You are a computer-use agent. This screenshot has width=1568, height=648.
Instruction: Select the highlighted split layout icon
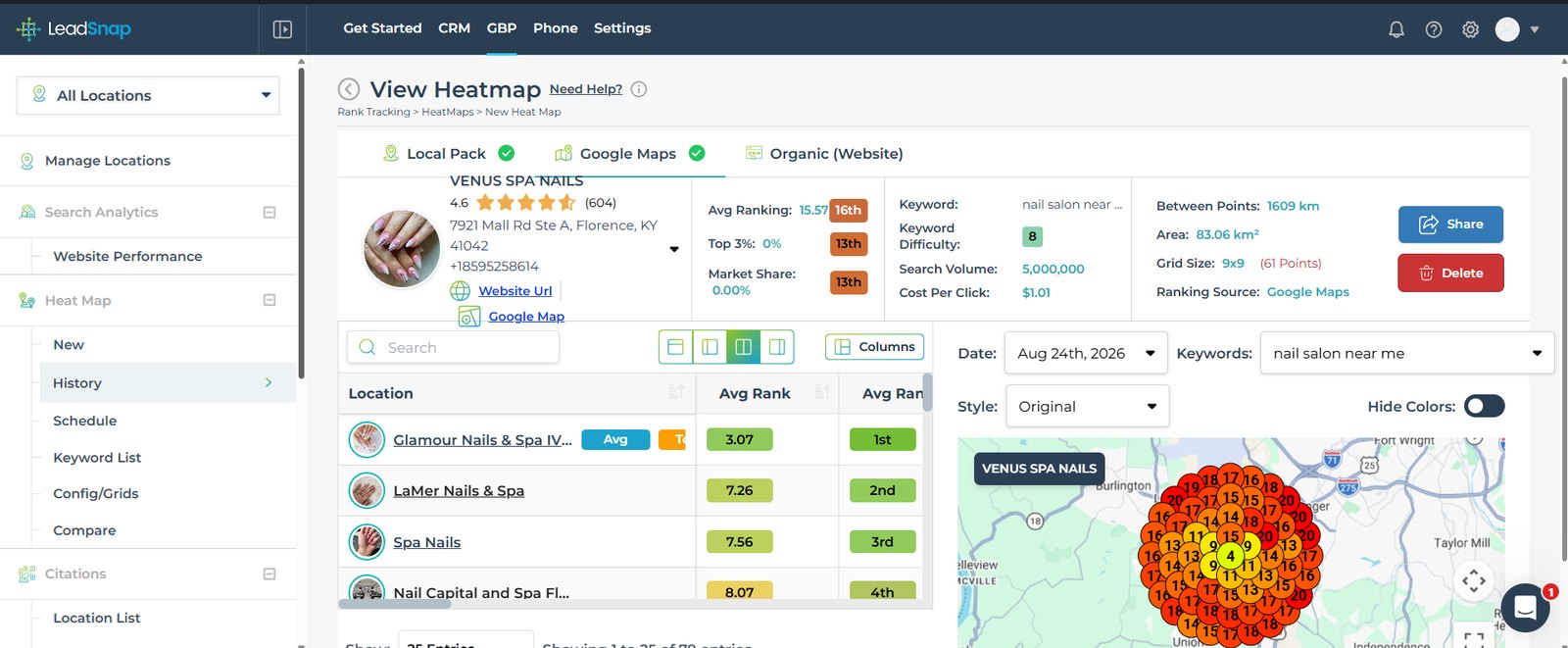pos(743,347)
